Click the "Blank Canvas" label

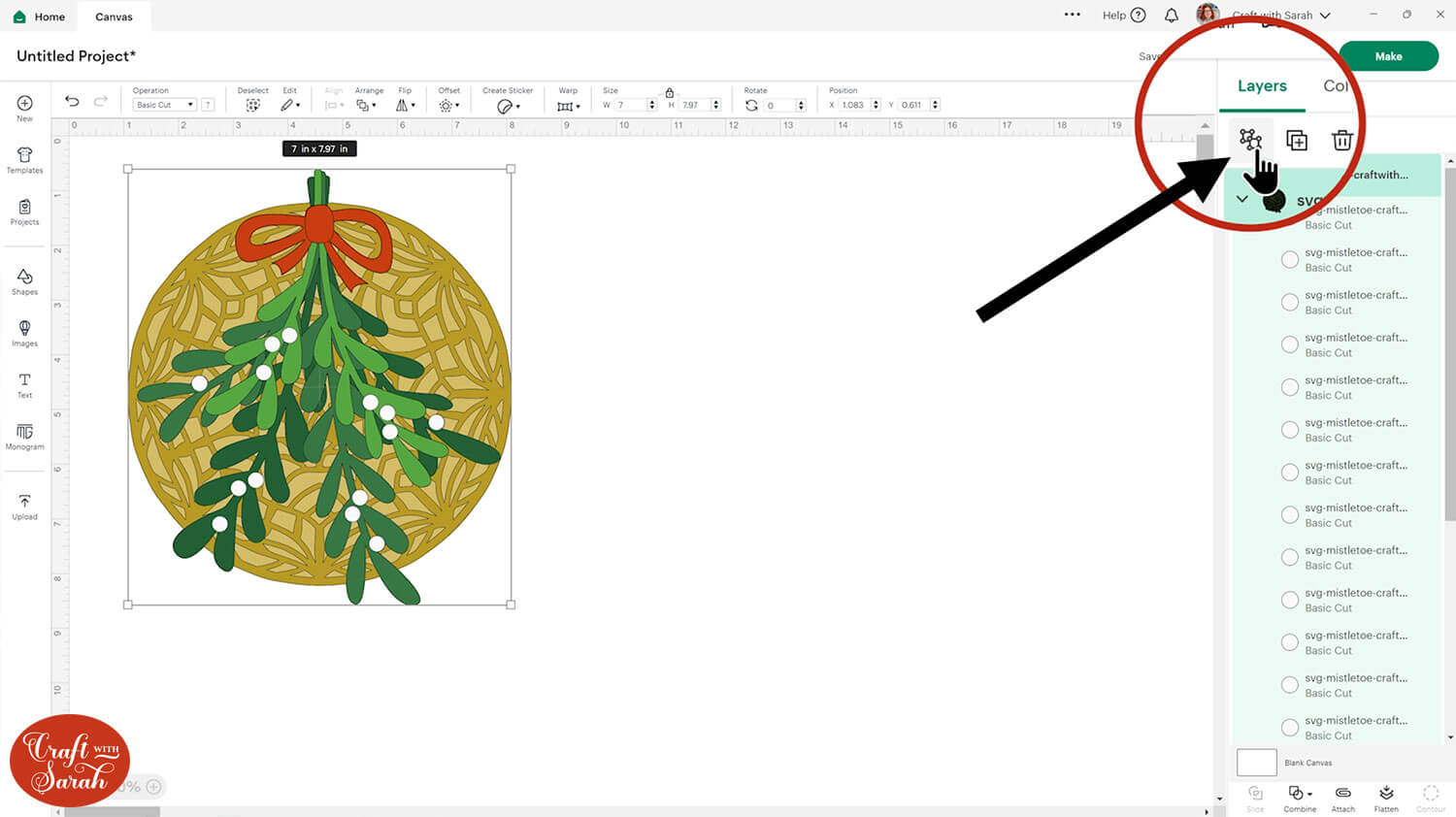tap(1307, 763)
